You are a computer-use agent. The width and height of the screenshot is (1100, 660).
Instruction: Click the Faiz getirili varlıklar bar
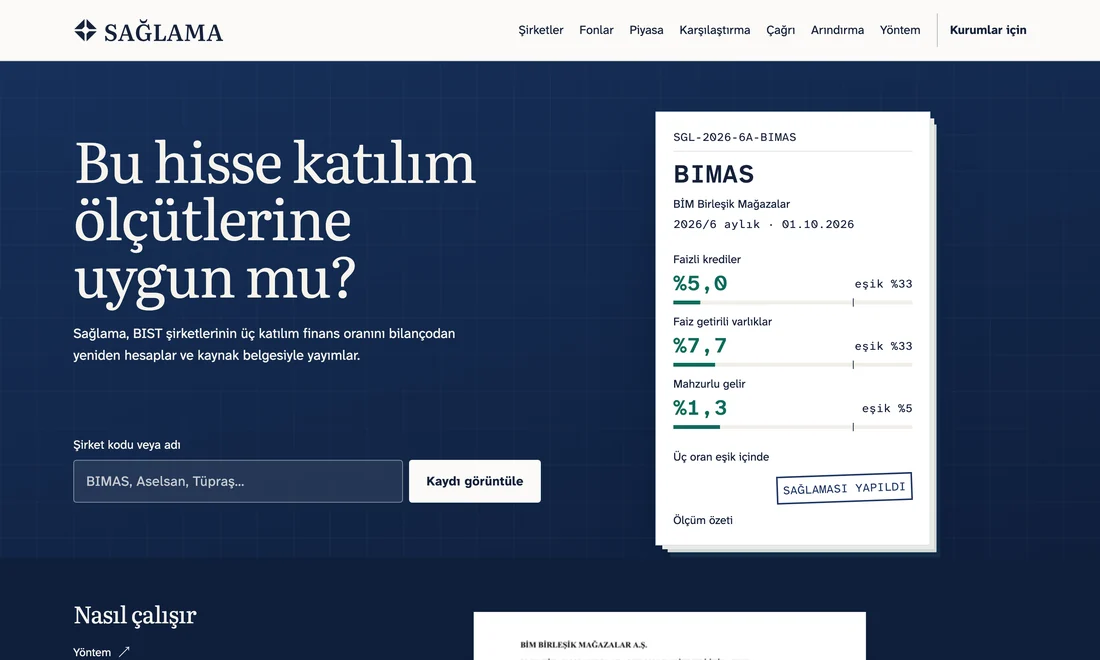point(793,365)
